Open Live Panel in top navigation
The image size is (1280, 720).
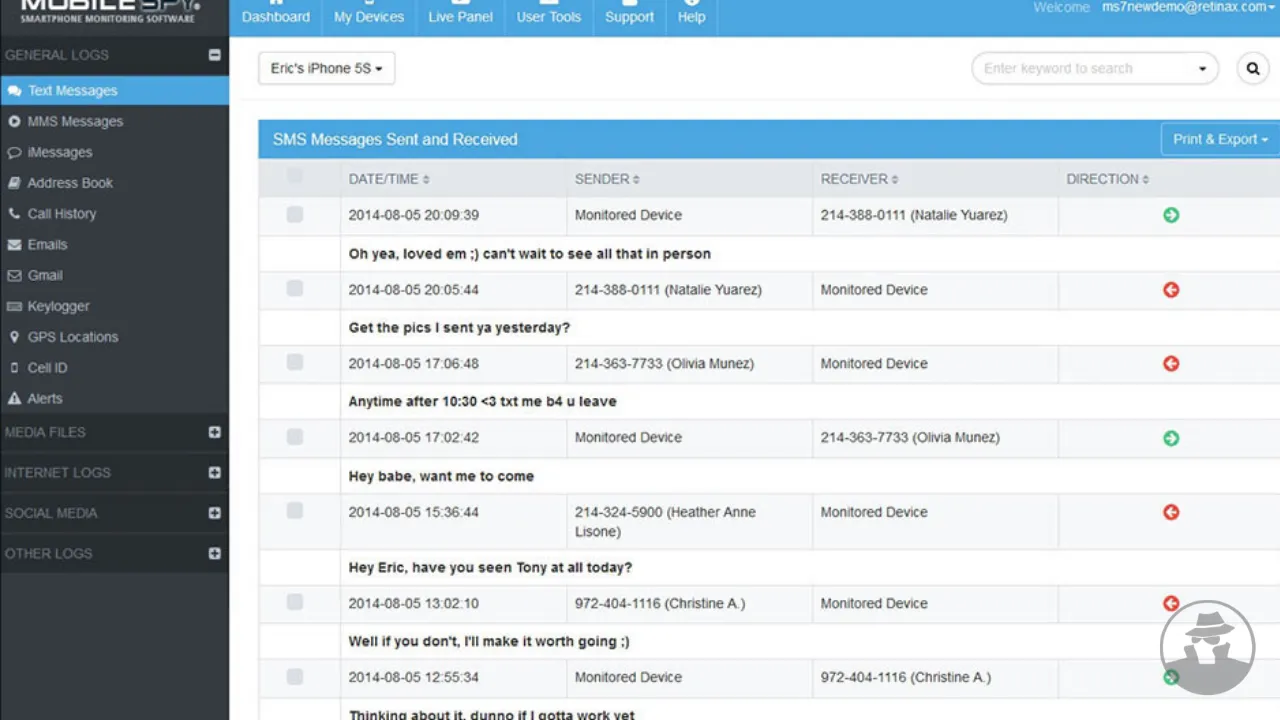tap(460, 17)
